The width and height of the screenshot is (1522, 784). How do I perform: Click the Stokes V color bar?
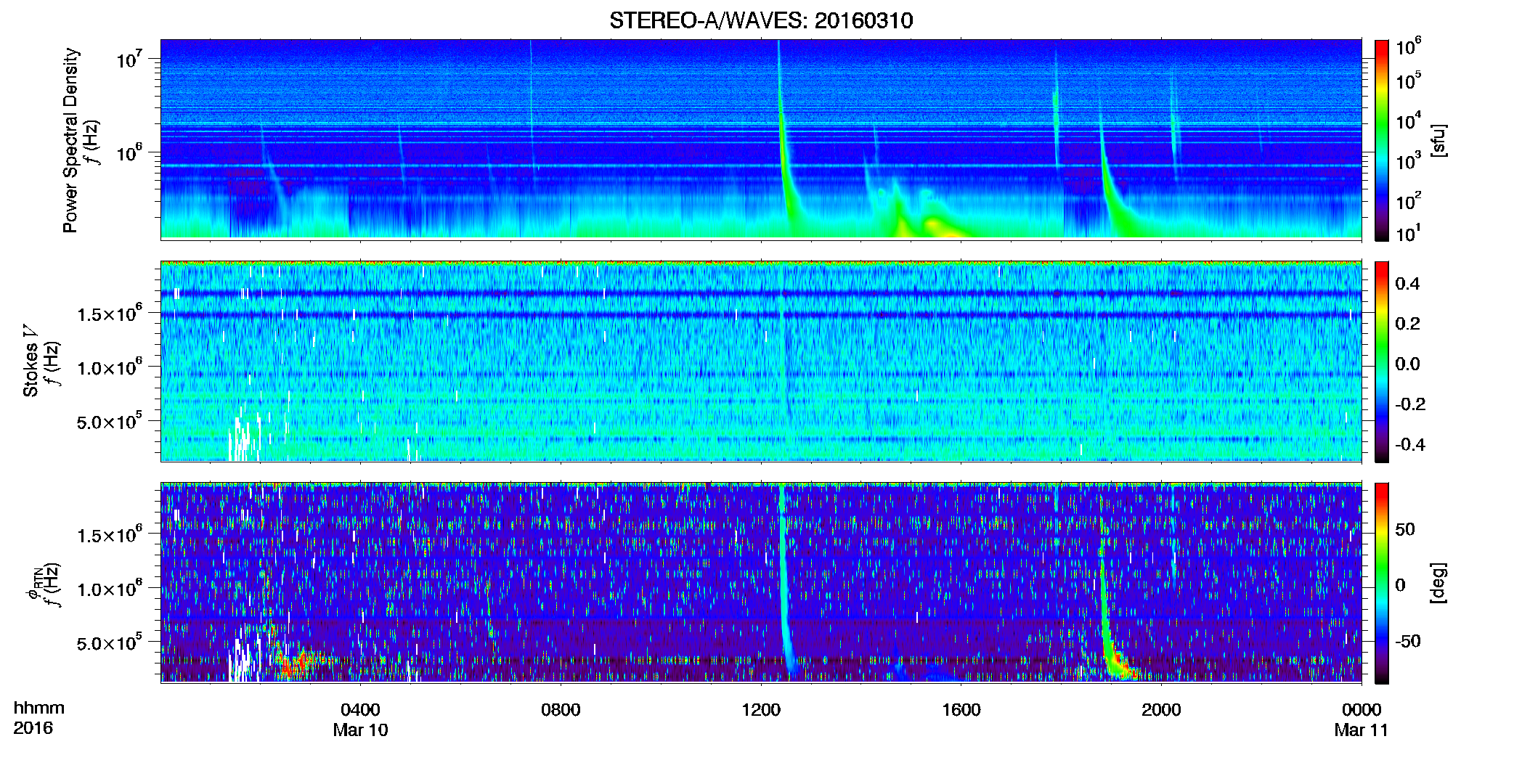(1381, 362)
